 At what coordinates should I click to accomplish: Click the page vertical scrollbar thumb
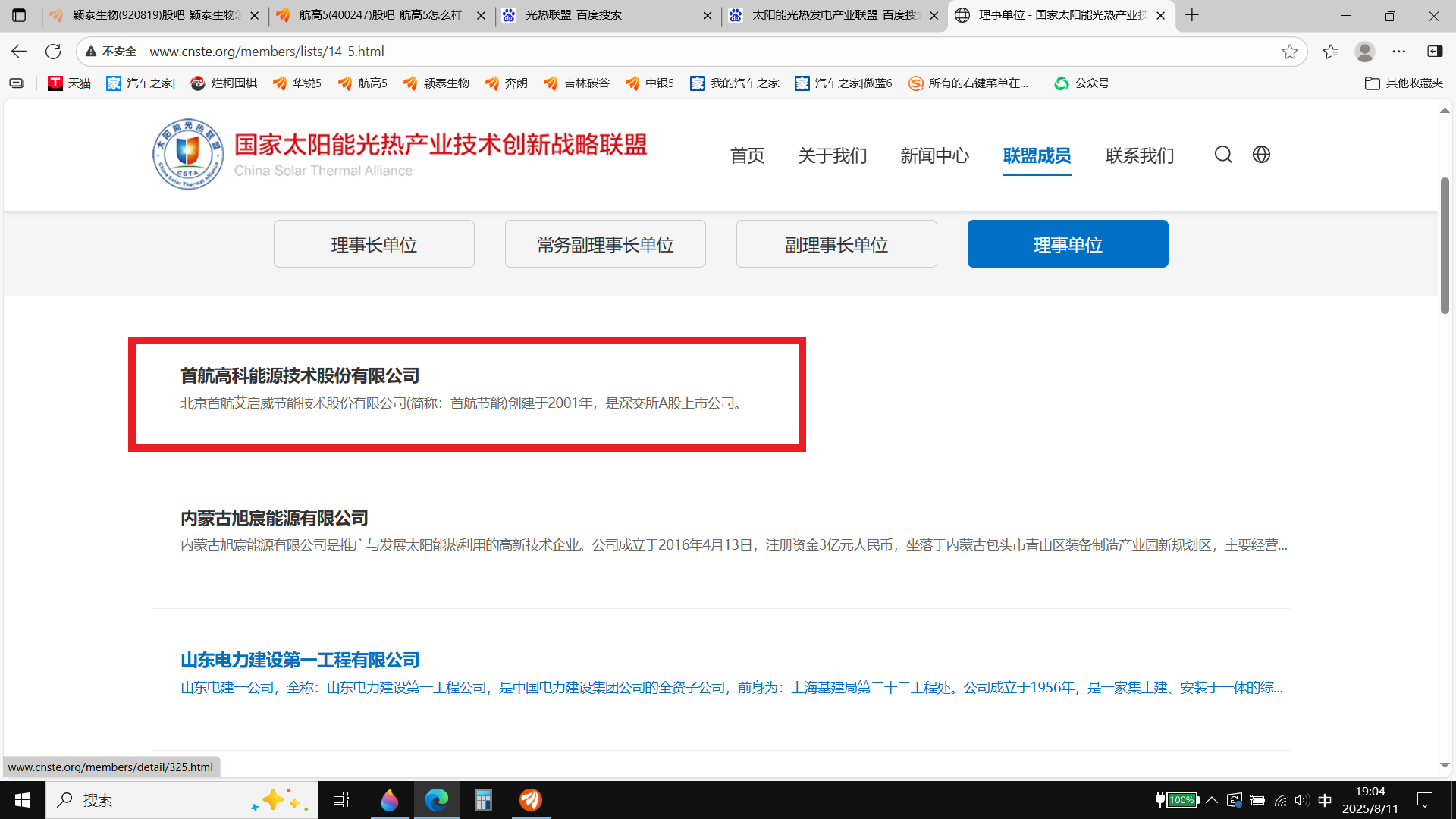[x=1445, y=245]
